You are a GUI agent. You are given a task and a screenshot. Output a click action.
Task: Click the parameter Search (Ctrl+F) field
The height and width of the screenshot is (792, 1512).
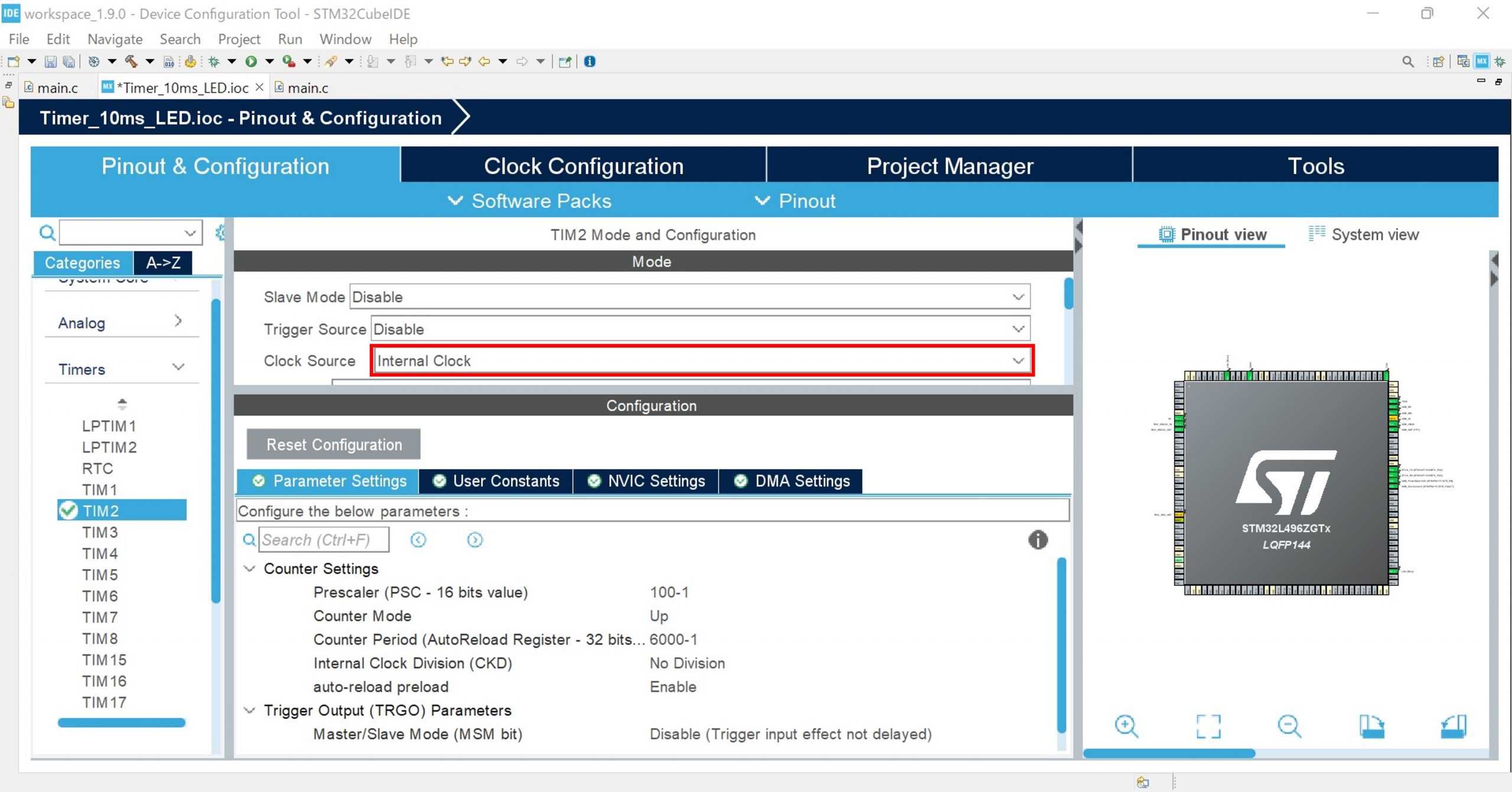point(324,540)
